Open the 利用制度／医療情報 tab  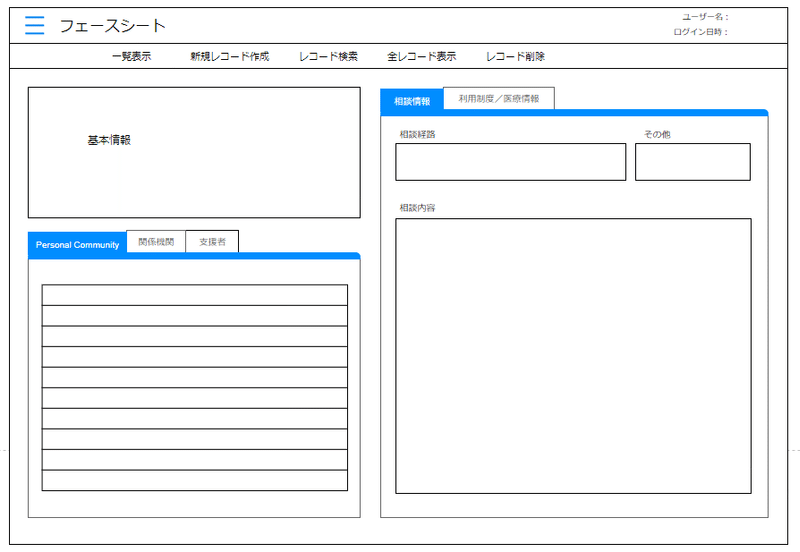[x=498, y=98]
